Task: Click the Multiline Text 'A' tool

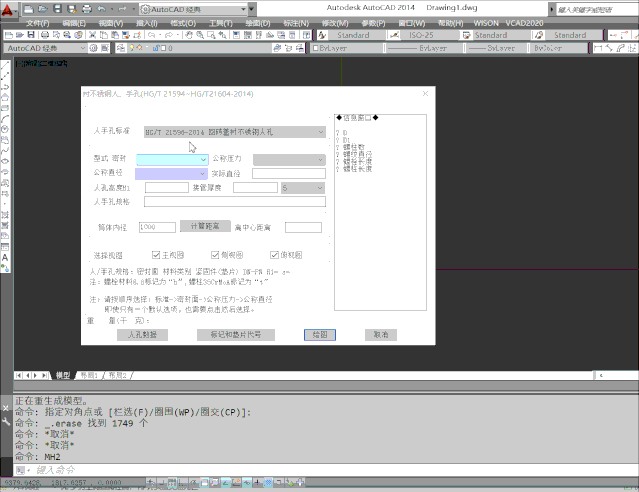Action: click(6, 257)
